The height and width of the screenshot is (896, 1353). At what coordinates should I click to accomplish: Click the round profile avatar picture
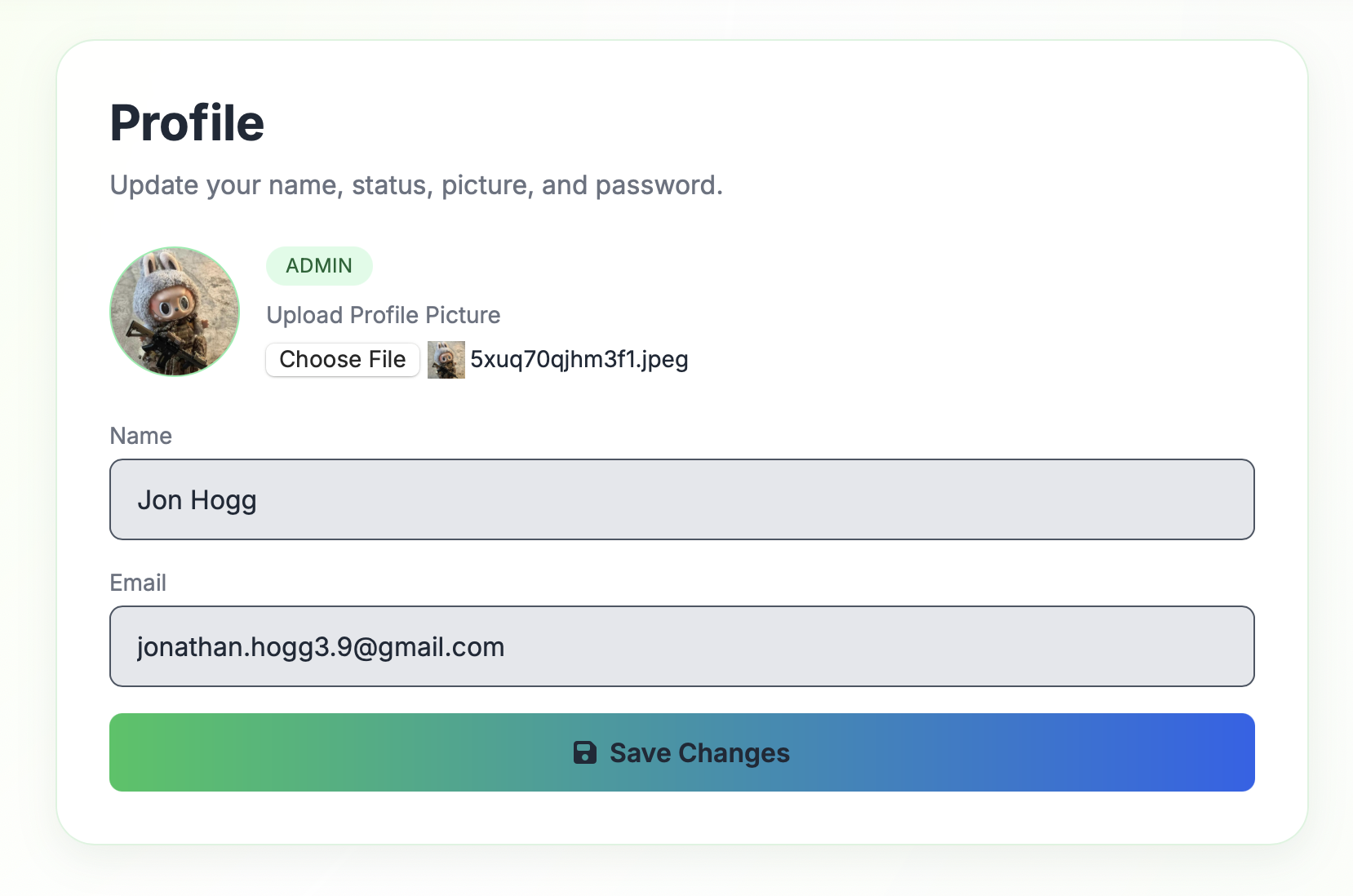pos(175,312)
